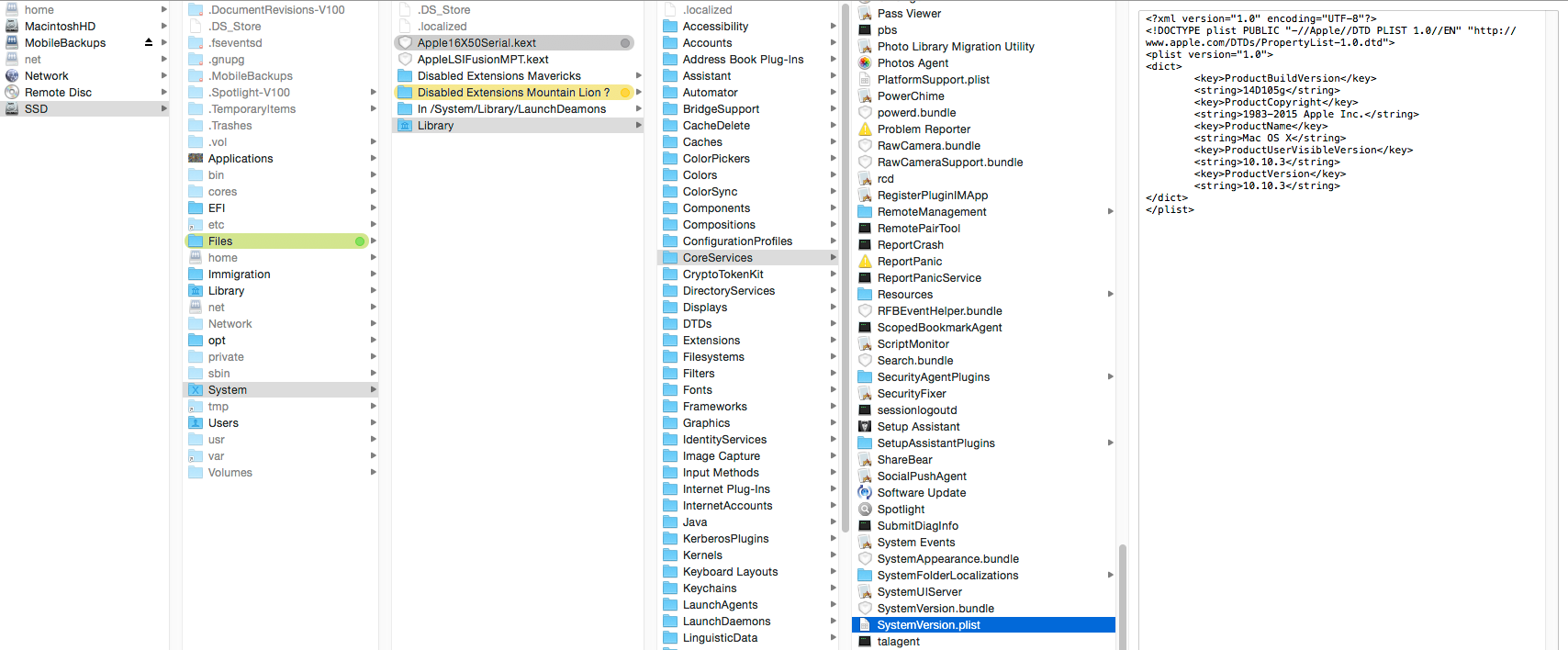Click the powerd.bundle icon

click(865, 113)
